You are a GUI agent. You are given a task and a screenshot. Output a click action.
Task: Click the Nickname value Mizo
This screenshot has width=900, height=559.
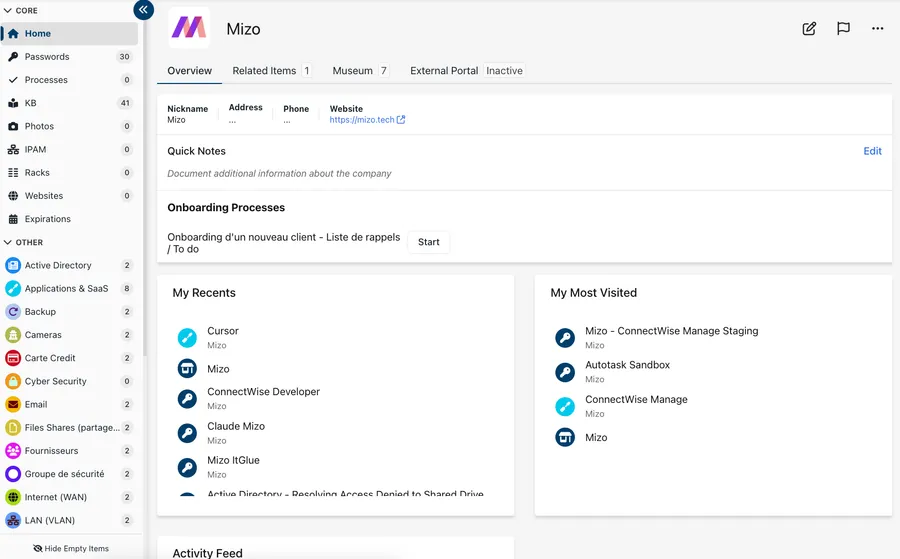[x=176, y=120]
